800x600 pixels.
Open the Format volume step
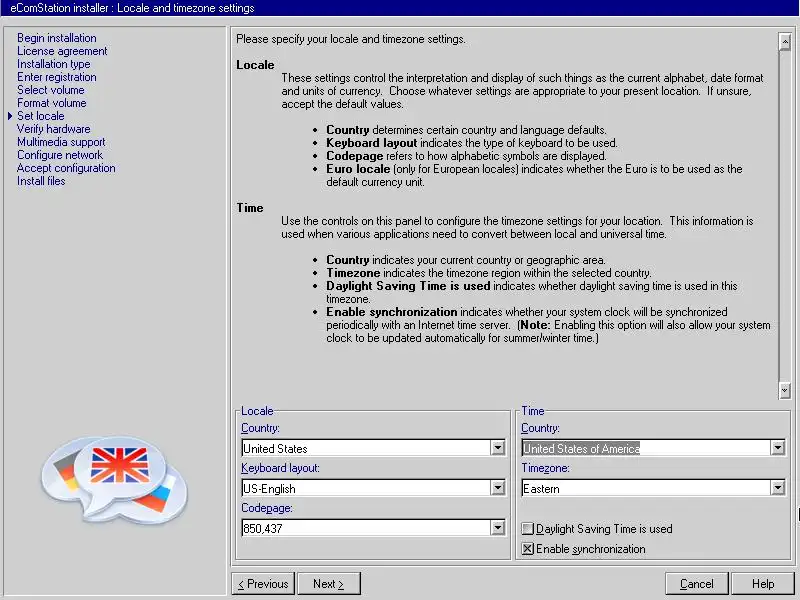(x=52, y=103)
